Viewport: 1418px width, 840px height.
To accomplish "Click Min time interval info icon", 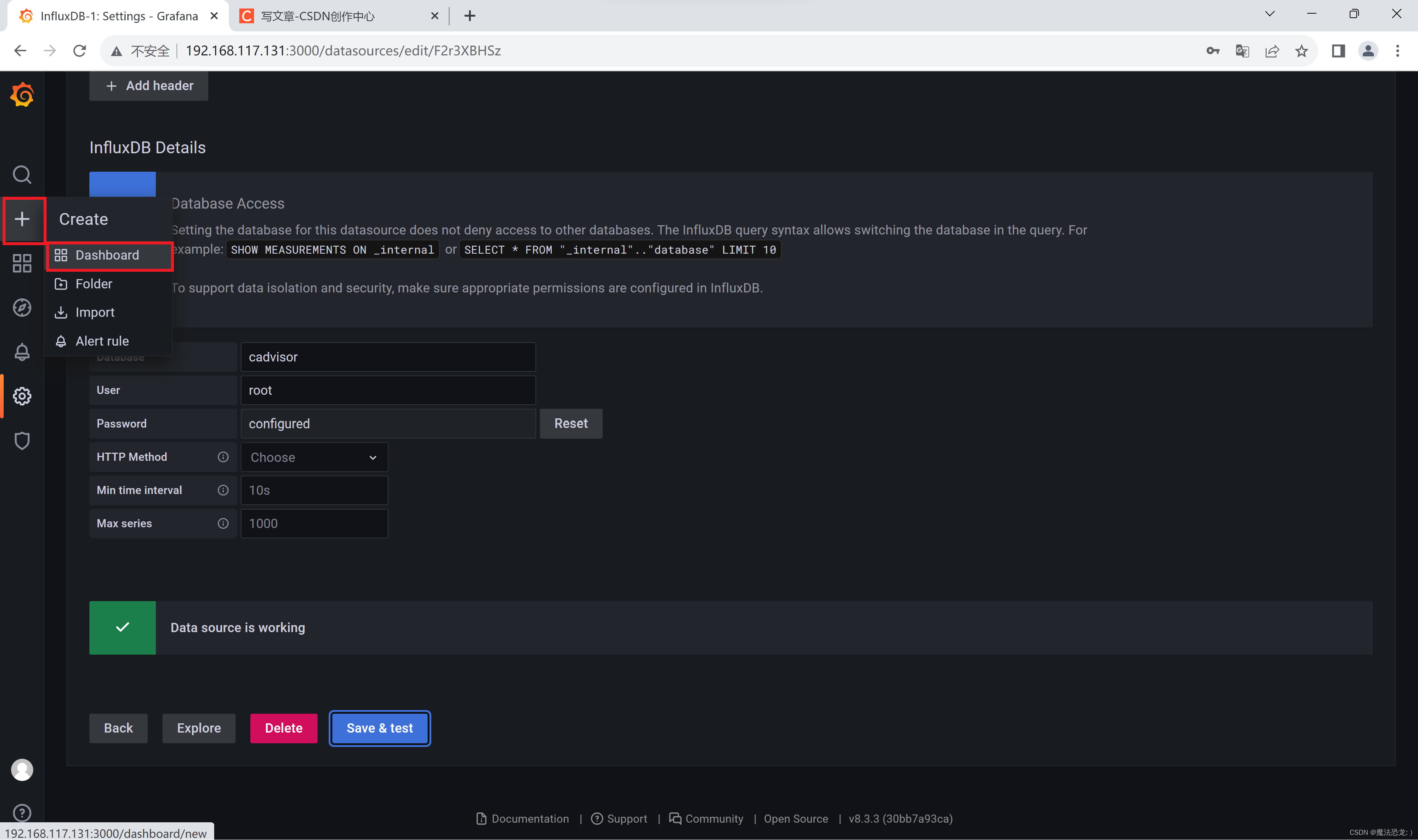I will (x=223, y=490).
